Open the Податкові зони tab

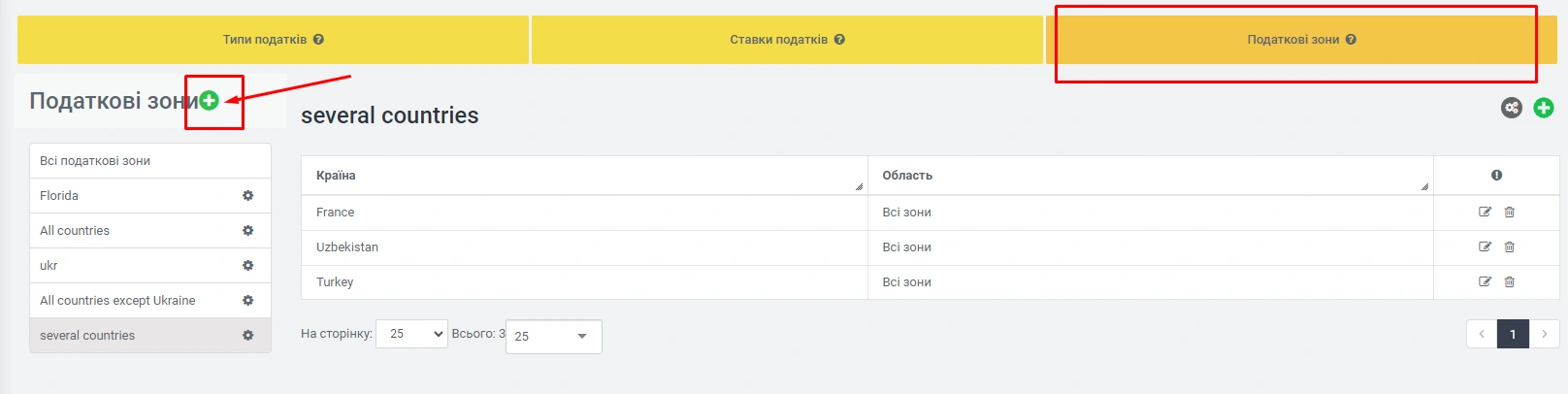click(1300, 40)
